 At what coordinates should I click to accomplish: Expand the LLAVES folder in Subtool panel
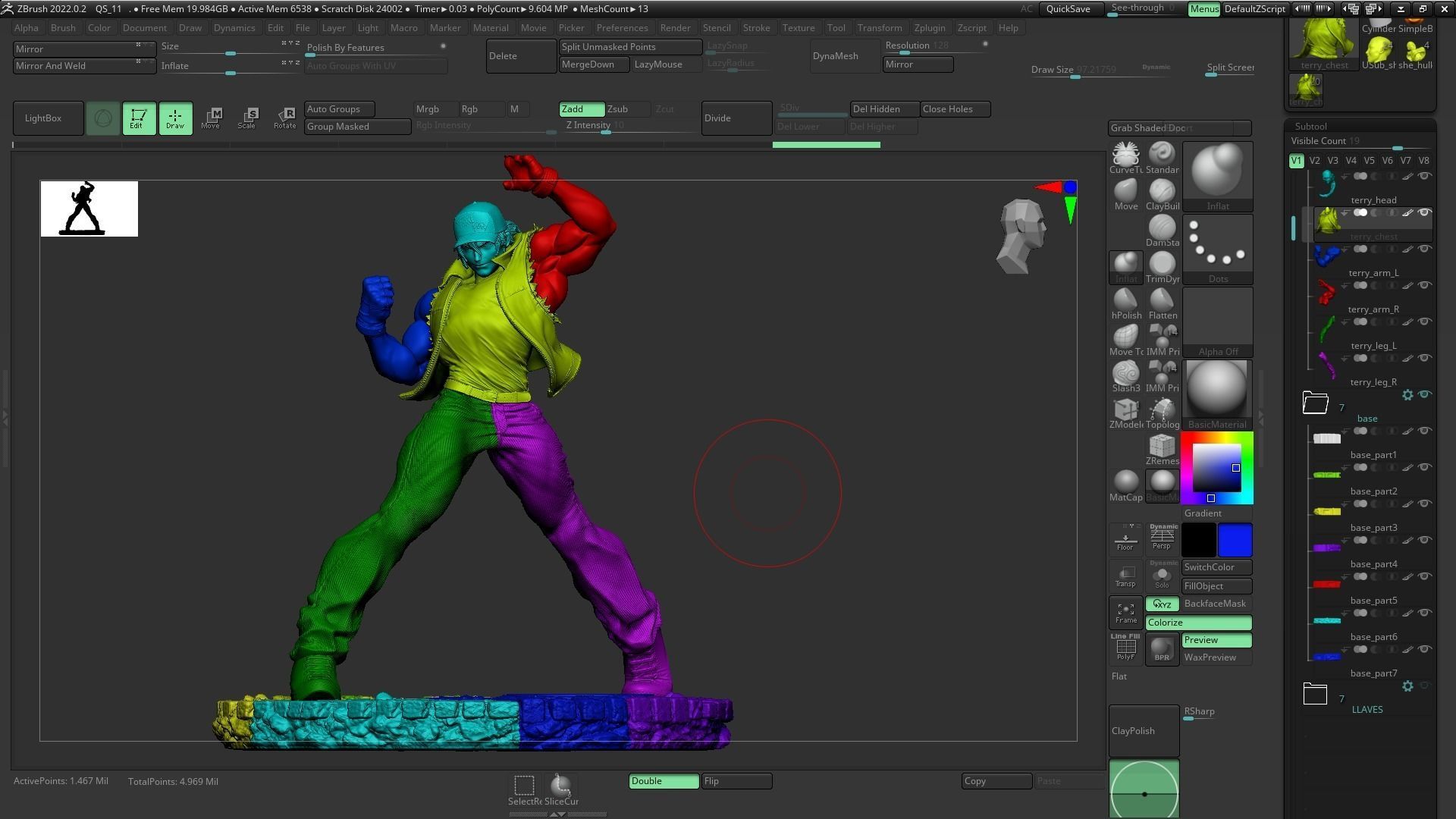coord(1316,692)
